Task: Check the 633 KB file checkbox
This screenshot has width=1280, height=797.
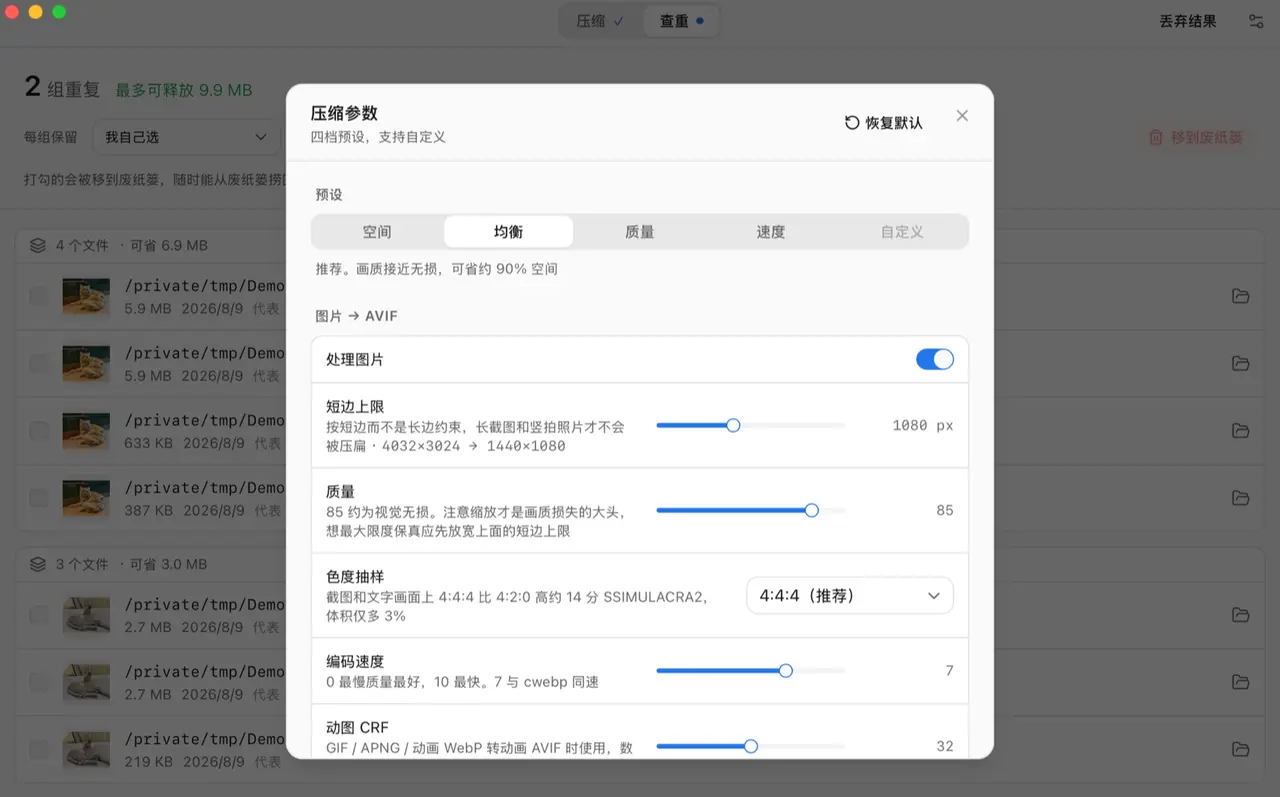Action: [x=38, y=431]
